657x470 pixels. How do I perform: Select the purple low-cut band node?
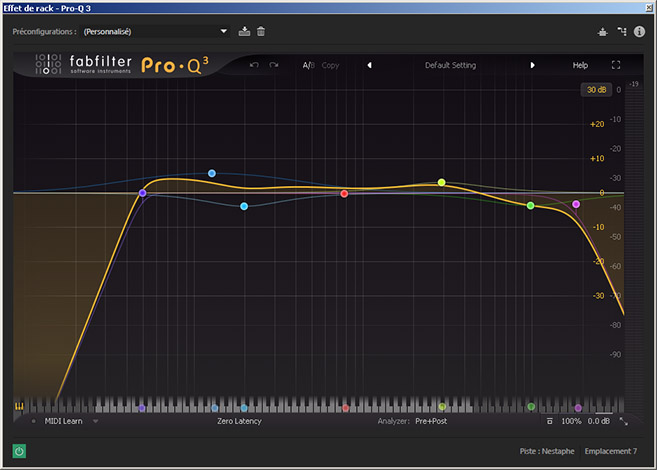click(142, 193)
